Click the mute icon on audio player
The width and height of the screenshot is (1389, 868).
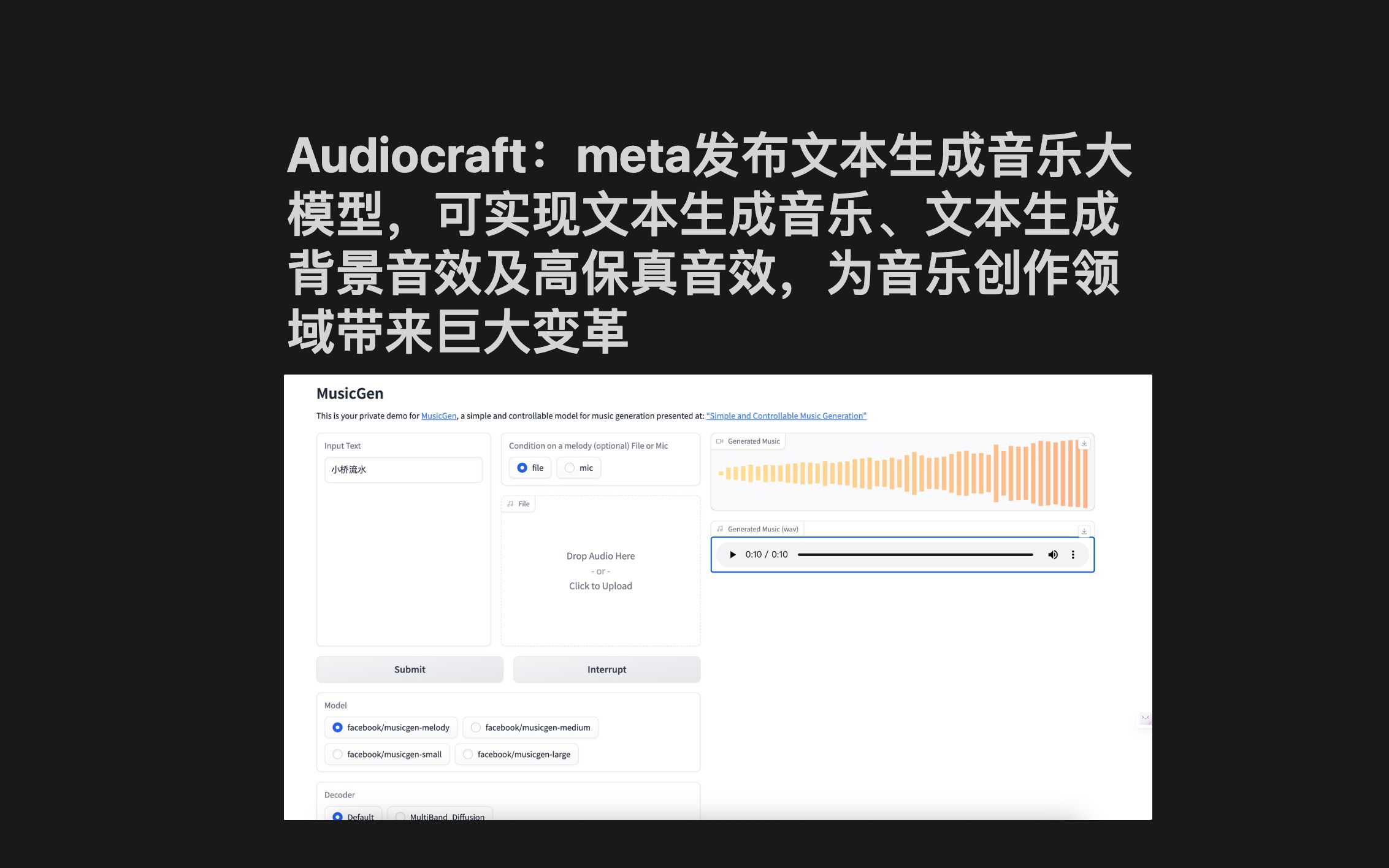(1053, 554)
